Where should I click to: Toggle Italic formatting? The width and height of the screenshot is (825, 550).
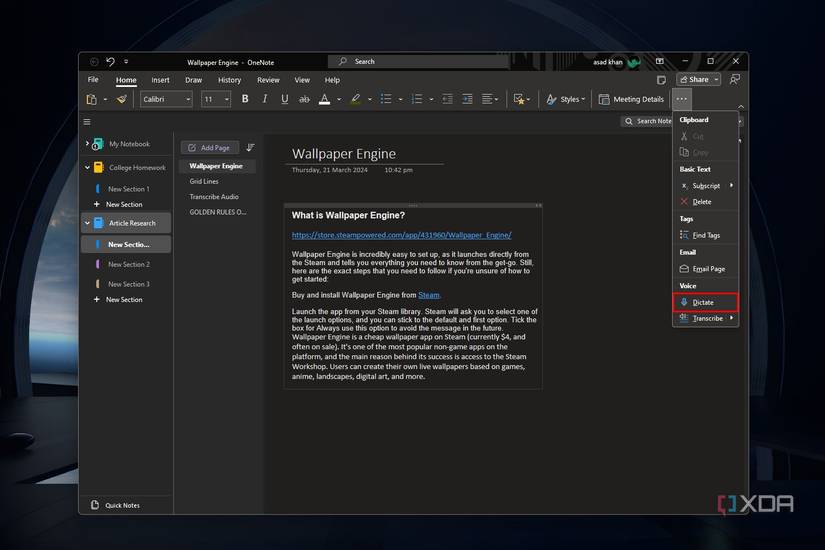pos(265,99)
